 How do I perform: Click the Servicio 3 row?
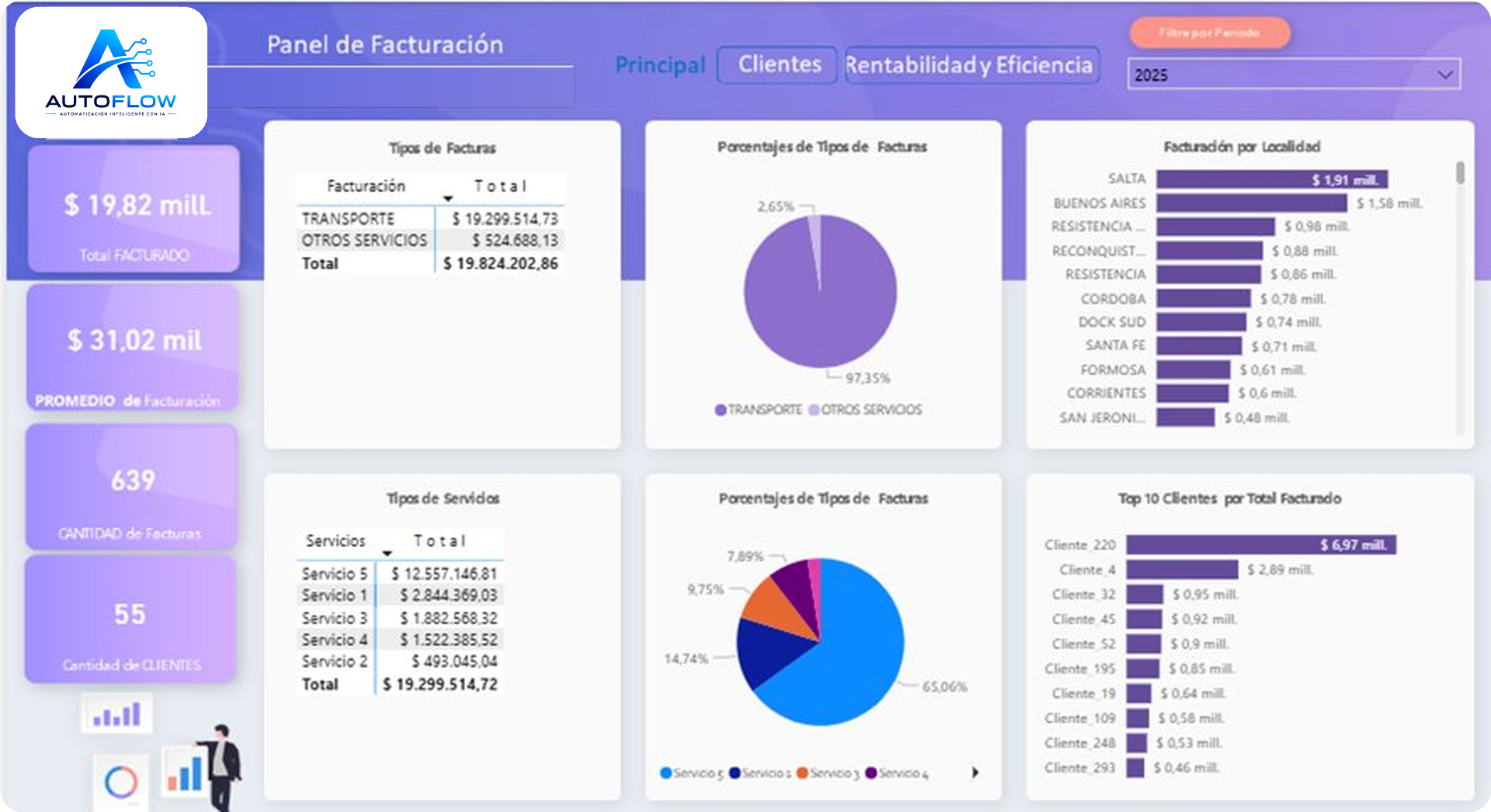click(x=400, y=618)
